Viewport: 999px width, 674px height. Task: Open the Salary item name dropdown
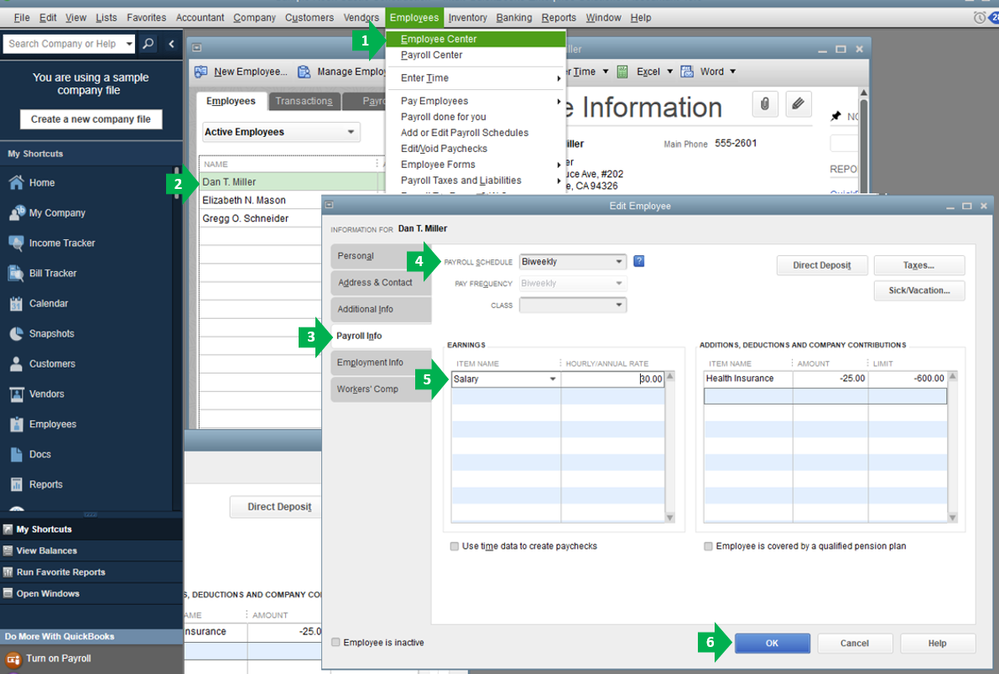(x=552, y=378)
